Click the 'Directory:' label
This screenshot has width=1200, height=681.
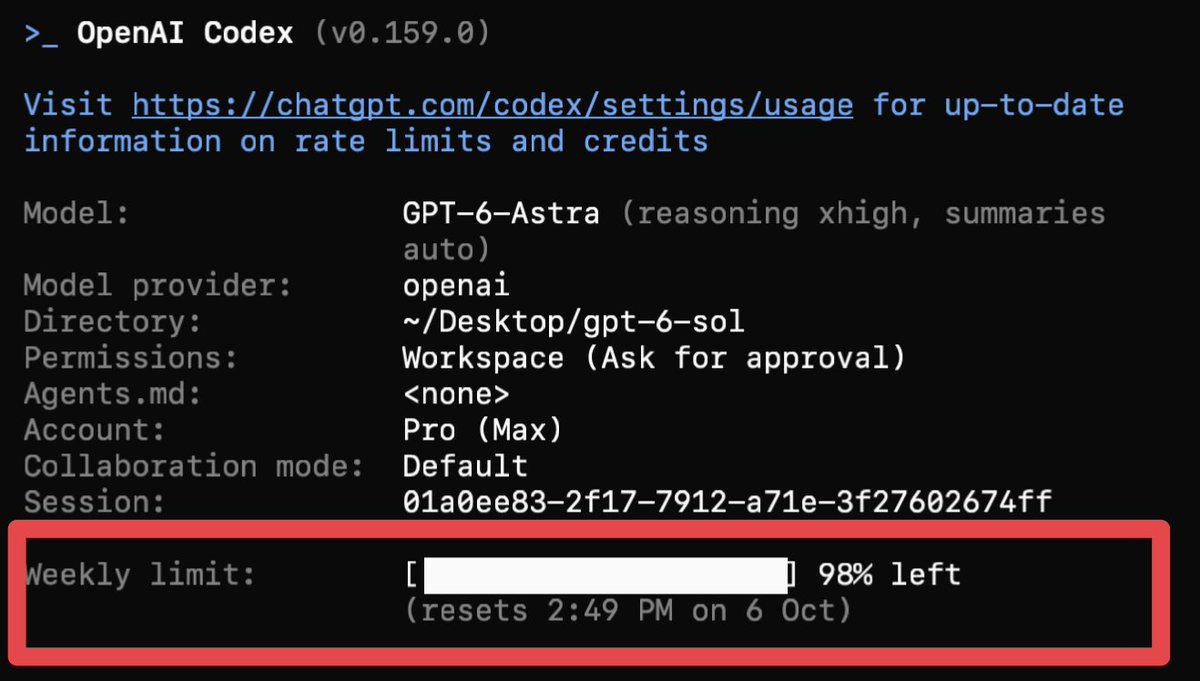click(x=113, y=322)
